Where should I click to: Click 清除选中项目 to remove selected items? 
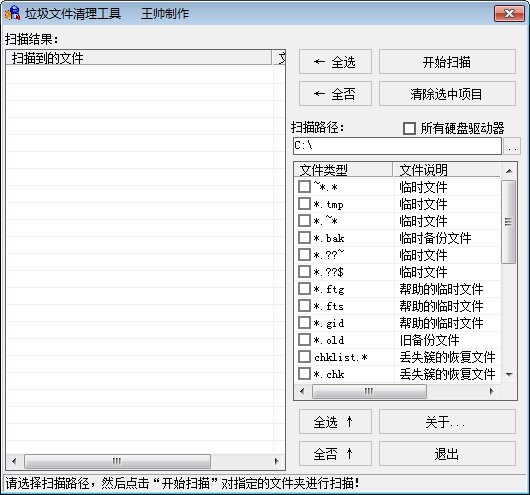click(447, 93)
